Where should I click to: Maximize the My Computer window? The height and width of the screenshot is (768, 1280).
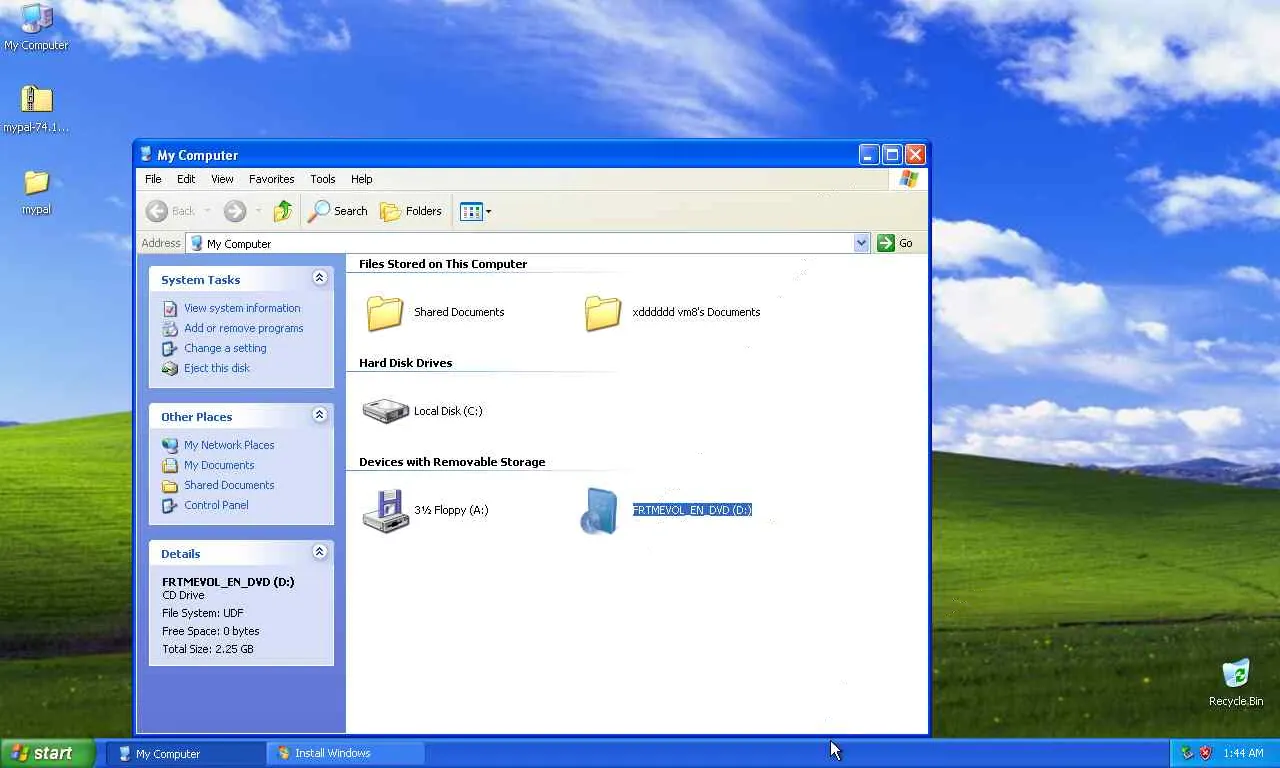click(891, 155)
